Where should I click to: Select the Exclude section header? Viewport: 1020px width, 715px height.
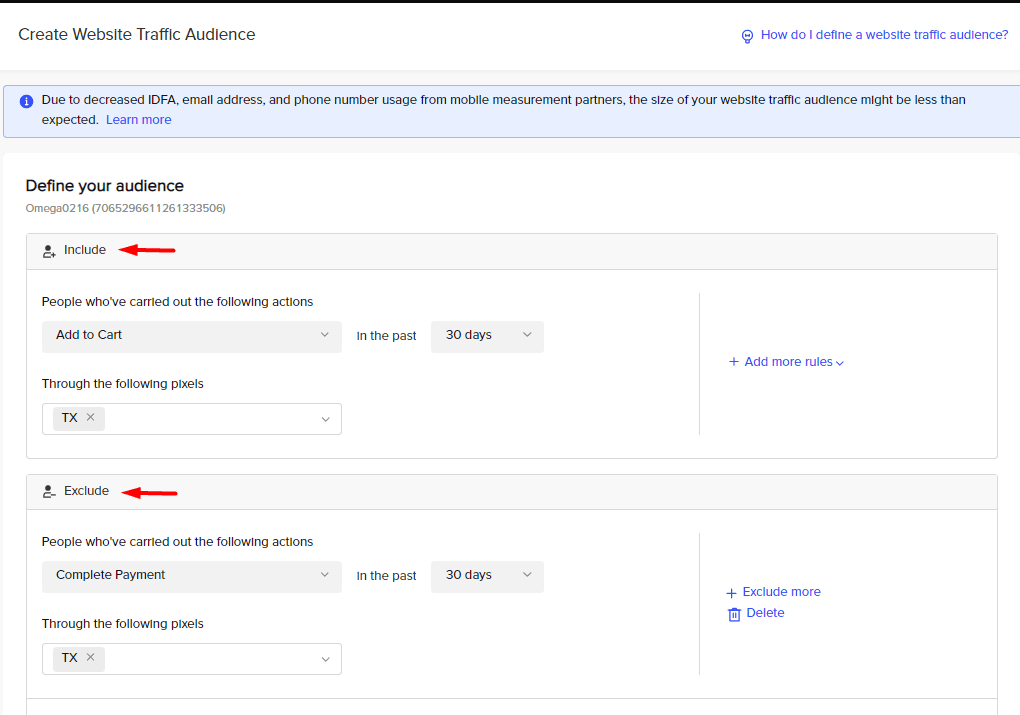click(x=86, y=491)
